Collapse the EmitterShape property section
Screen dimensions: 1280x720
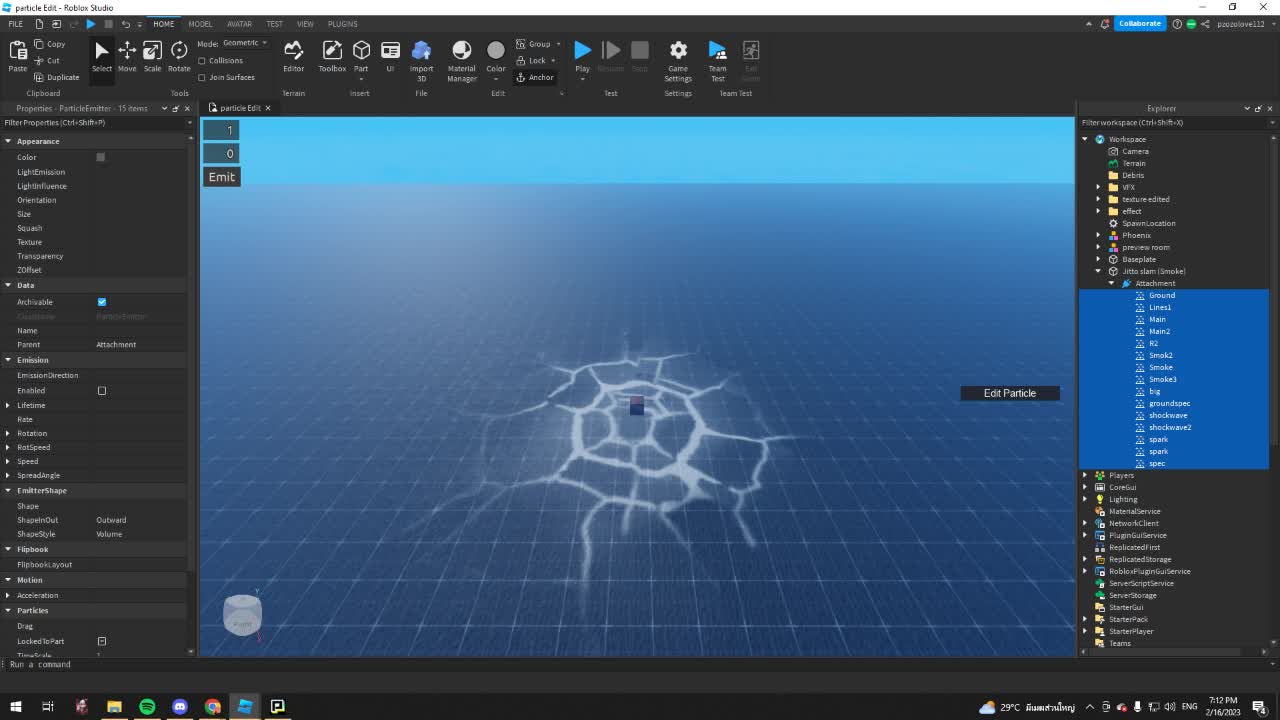tap(8, 491)
